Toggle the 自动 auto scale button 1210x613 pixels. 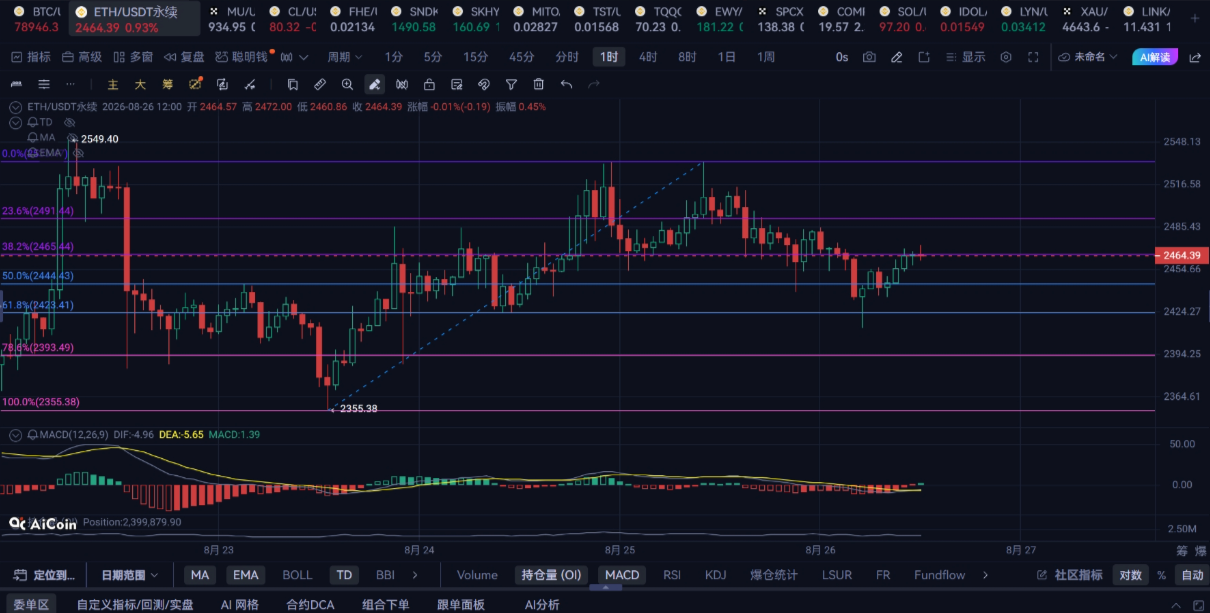tap(1192, 575)
